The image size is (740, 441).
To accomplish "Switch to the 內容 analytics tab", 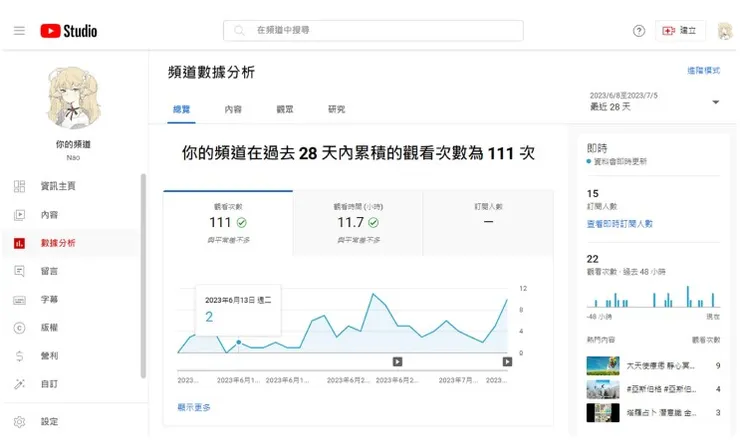I will point(233,110).
